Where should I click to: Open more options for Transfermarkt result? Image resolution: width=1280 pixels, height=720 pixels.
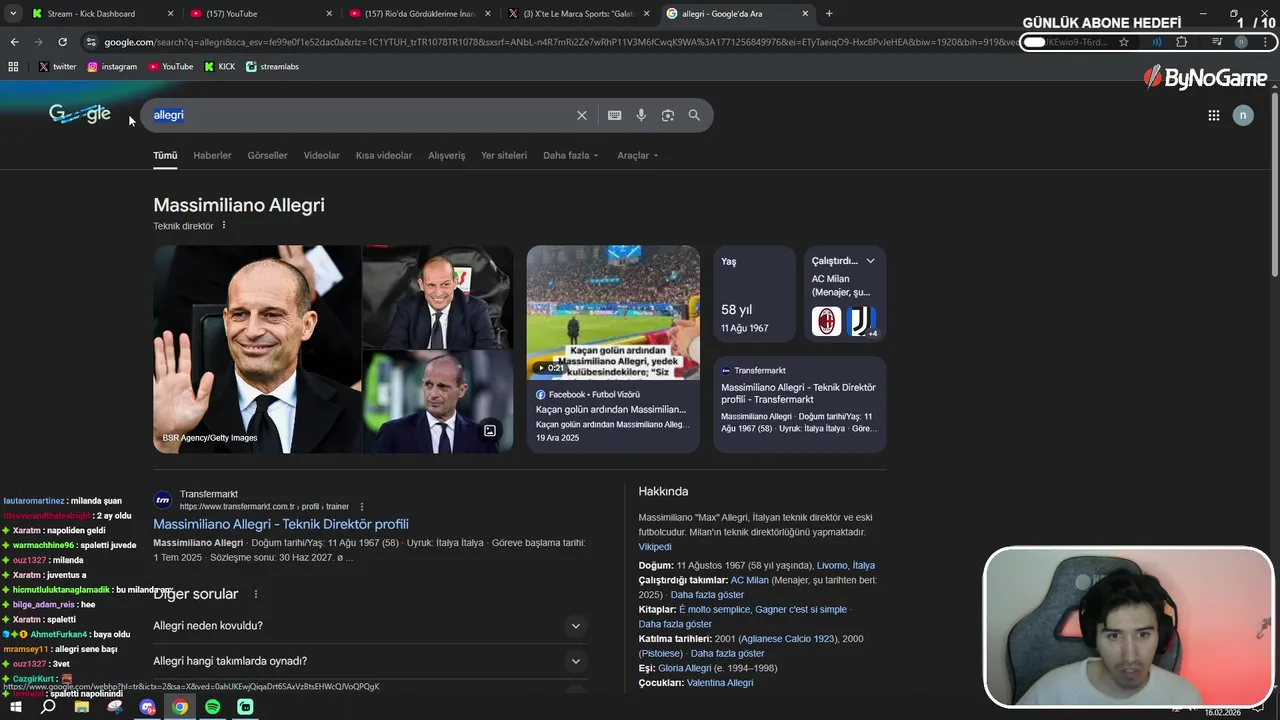[362, 507]
